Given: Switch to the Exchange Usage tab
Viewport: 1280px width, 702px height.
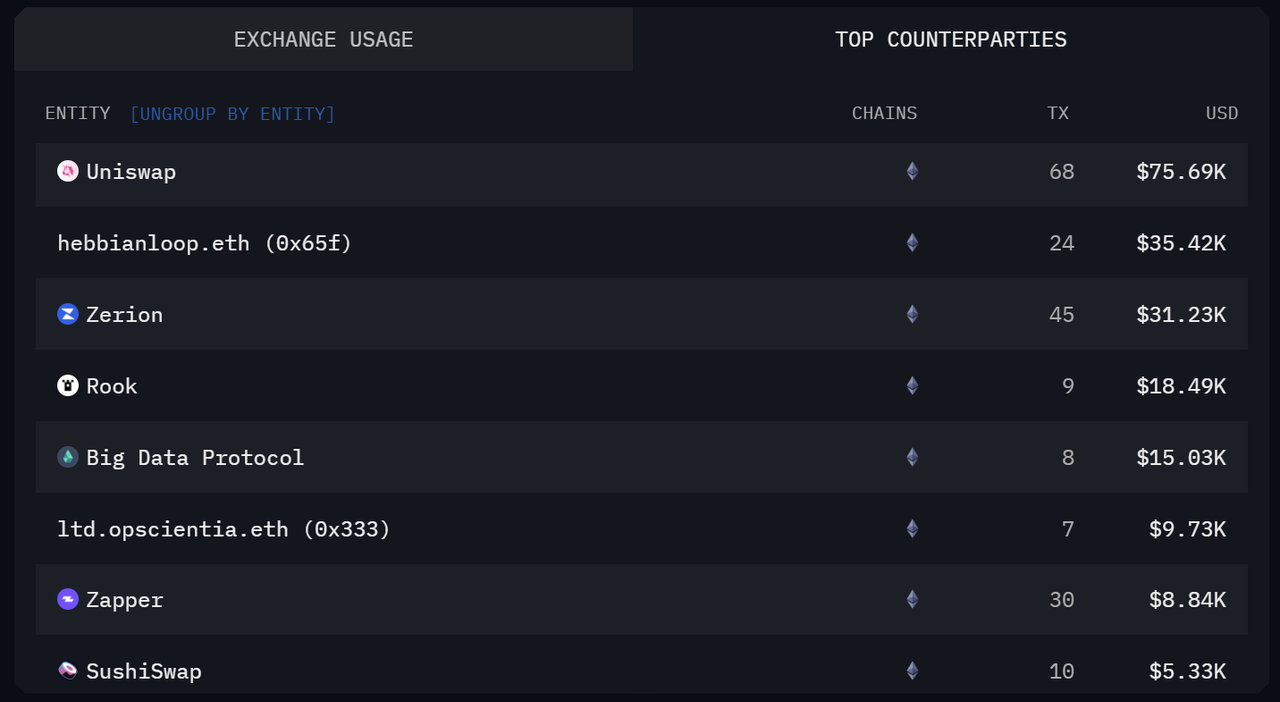Looking at the screenshot, I should [x=323, y=40].
